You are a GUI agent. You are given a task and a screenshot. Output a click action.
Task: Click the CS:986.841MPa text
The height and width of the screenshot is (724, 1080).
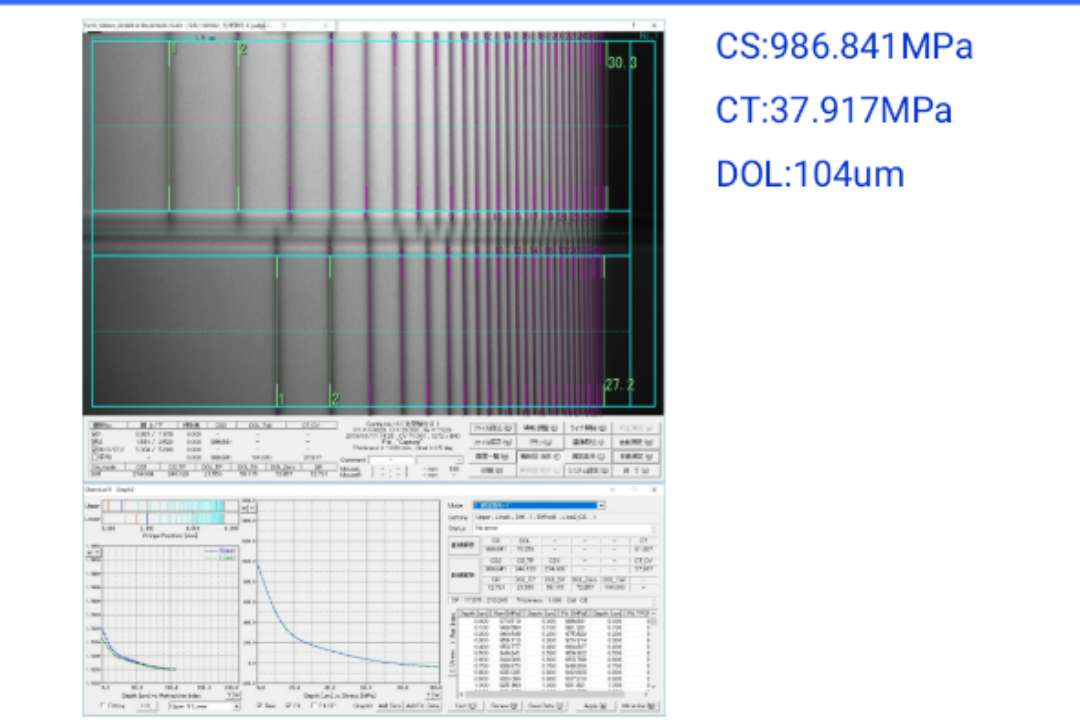pos(844,47)
